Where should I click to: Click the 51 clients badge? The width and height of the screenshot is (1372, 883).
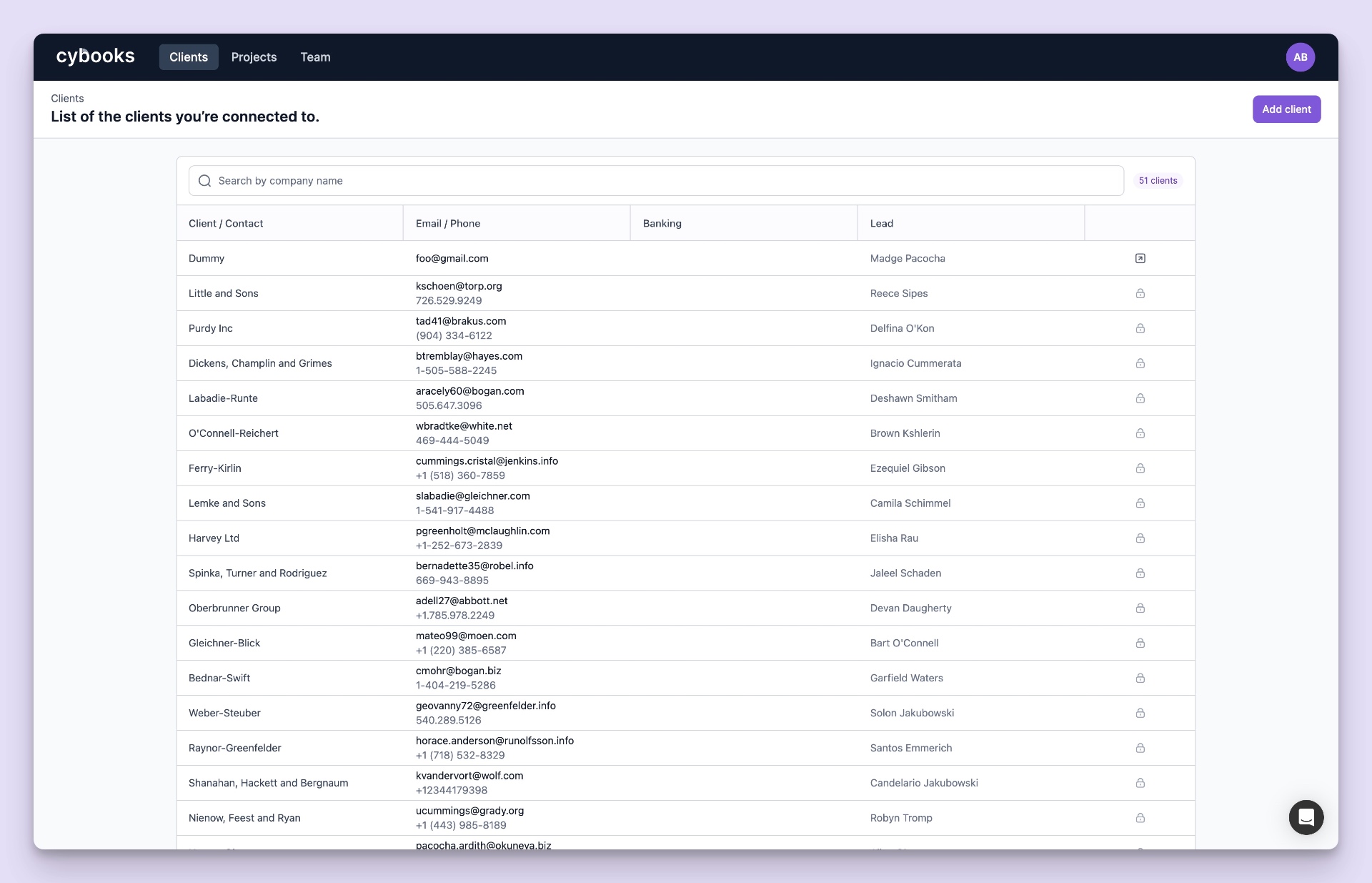point(1158,181)
